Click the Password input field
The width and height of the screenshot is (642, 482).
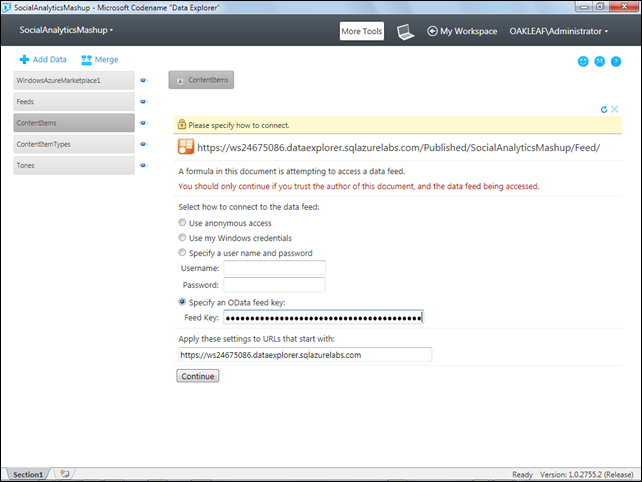pos(274,285)
